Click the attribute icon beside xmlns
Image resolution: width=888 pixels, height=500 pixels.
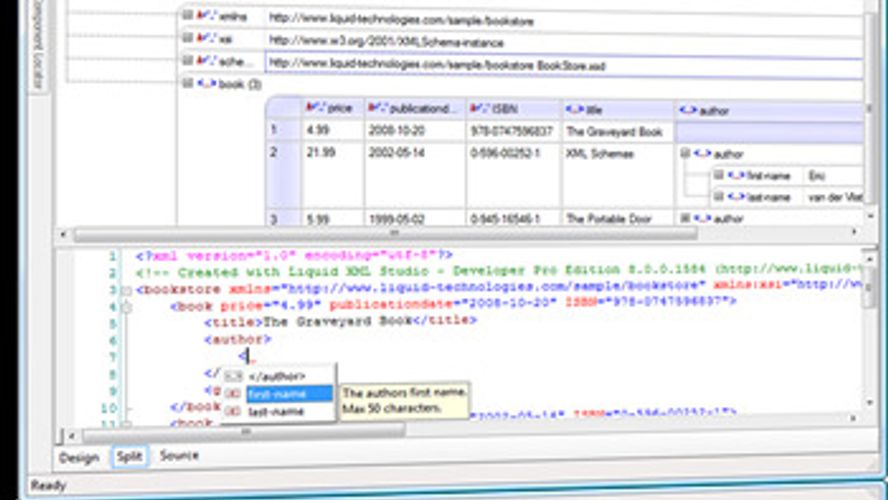[206, 16]
